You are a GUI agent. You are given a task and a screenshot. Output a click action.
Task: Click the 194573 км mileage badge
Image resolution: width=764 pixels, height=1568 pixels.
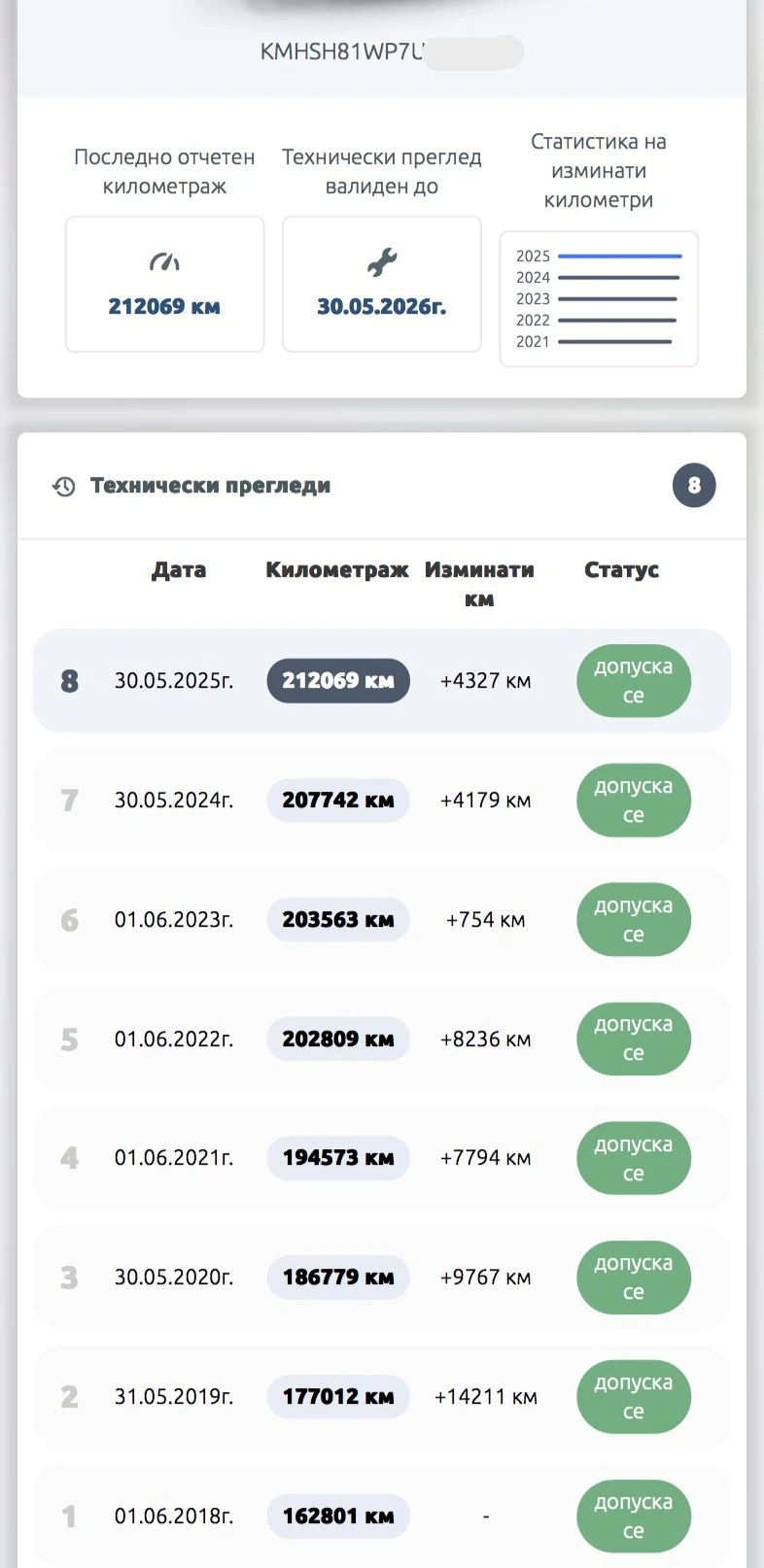click(338, 1158)
